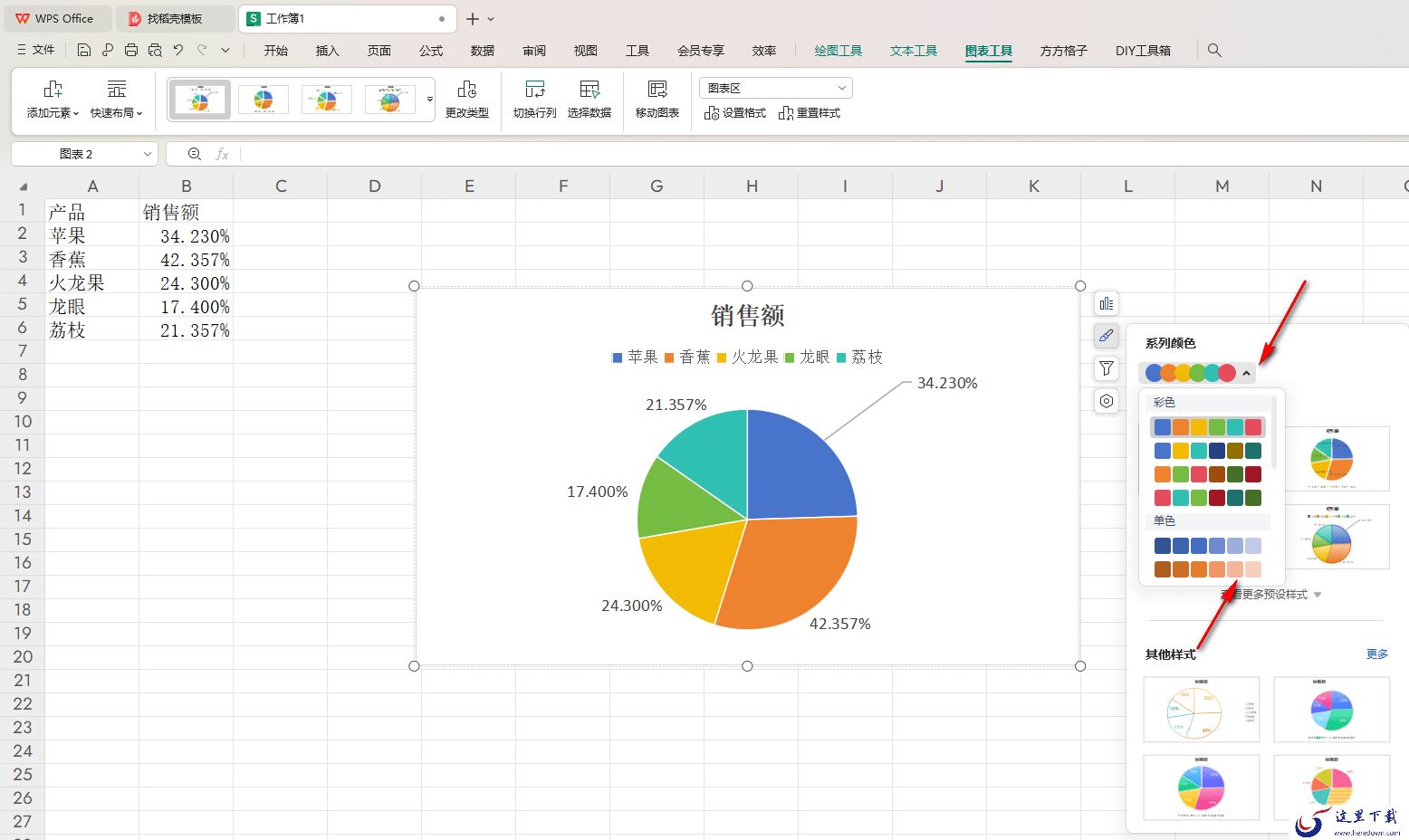Click 设置格式 (Format Settings) button
Image resolution: width=1409 pixels, height=840 pixels.
[735, 113]
